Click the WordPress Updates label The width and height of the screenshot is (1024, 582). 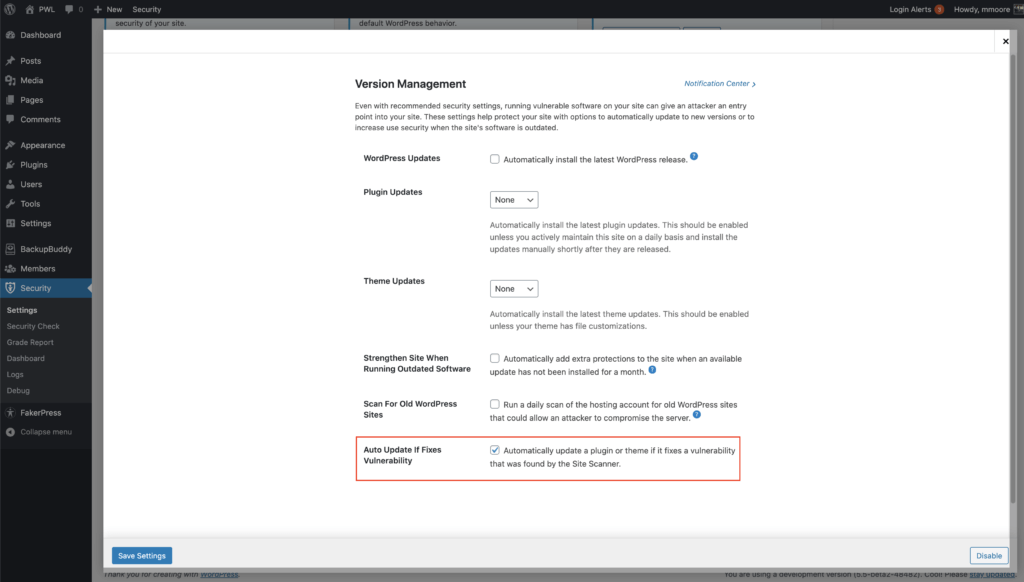pos(402,158)
